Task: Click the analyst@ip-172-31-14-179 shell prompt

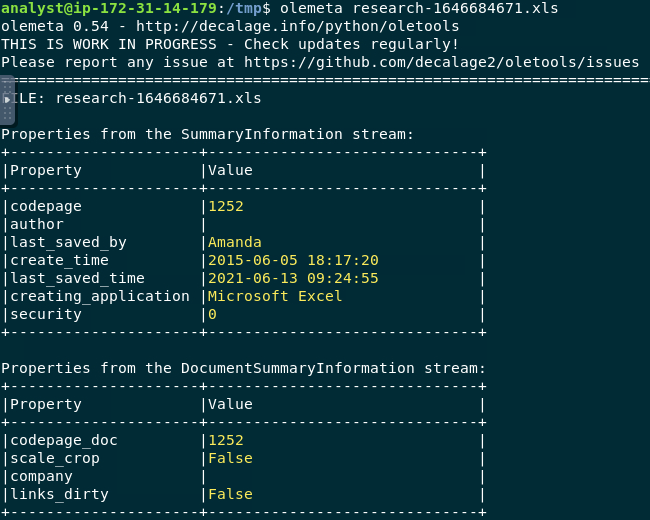Action: (x=101, y=9)
